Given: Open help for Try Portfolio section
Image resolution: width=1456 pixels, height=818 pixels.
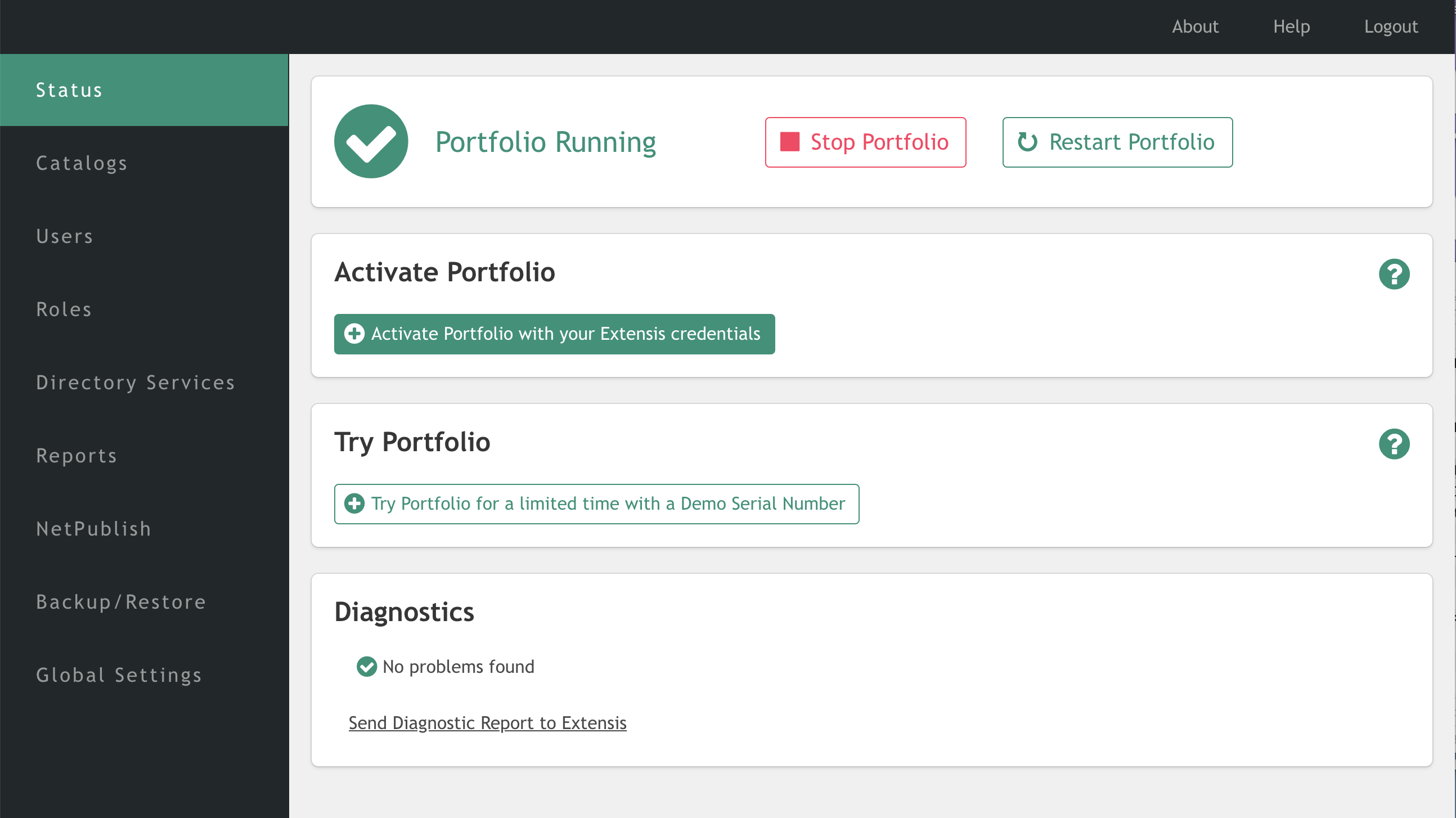Looking at the screenshot, I should 1394,444.
